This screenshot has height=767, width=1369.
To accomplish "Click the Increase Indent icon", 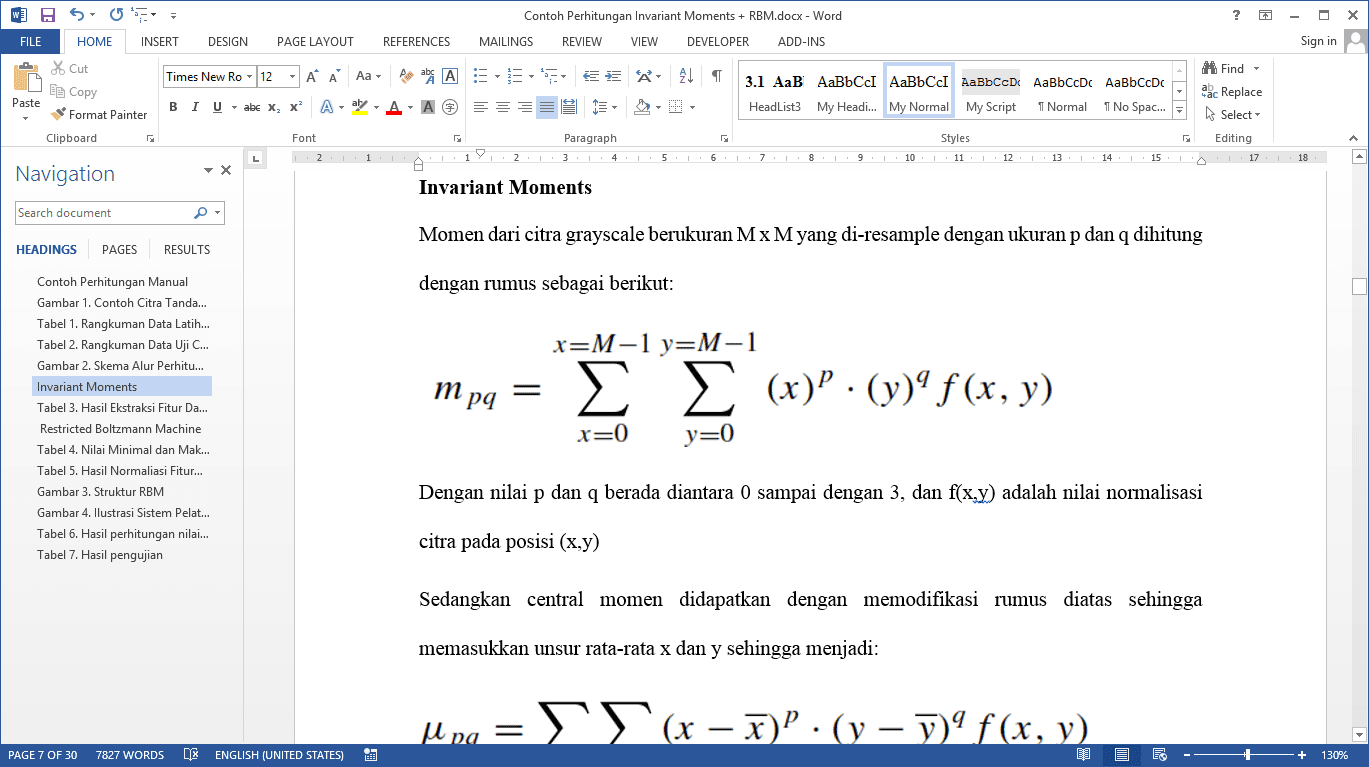I will click(x=612, y=76).
